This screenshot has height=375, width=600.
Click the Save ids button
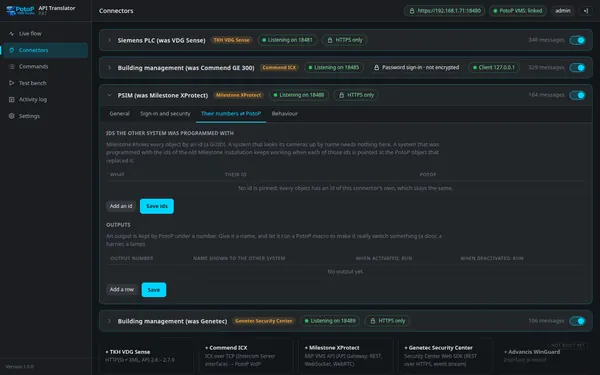[x=157, y=206]
